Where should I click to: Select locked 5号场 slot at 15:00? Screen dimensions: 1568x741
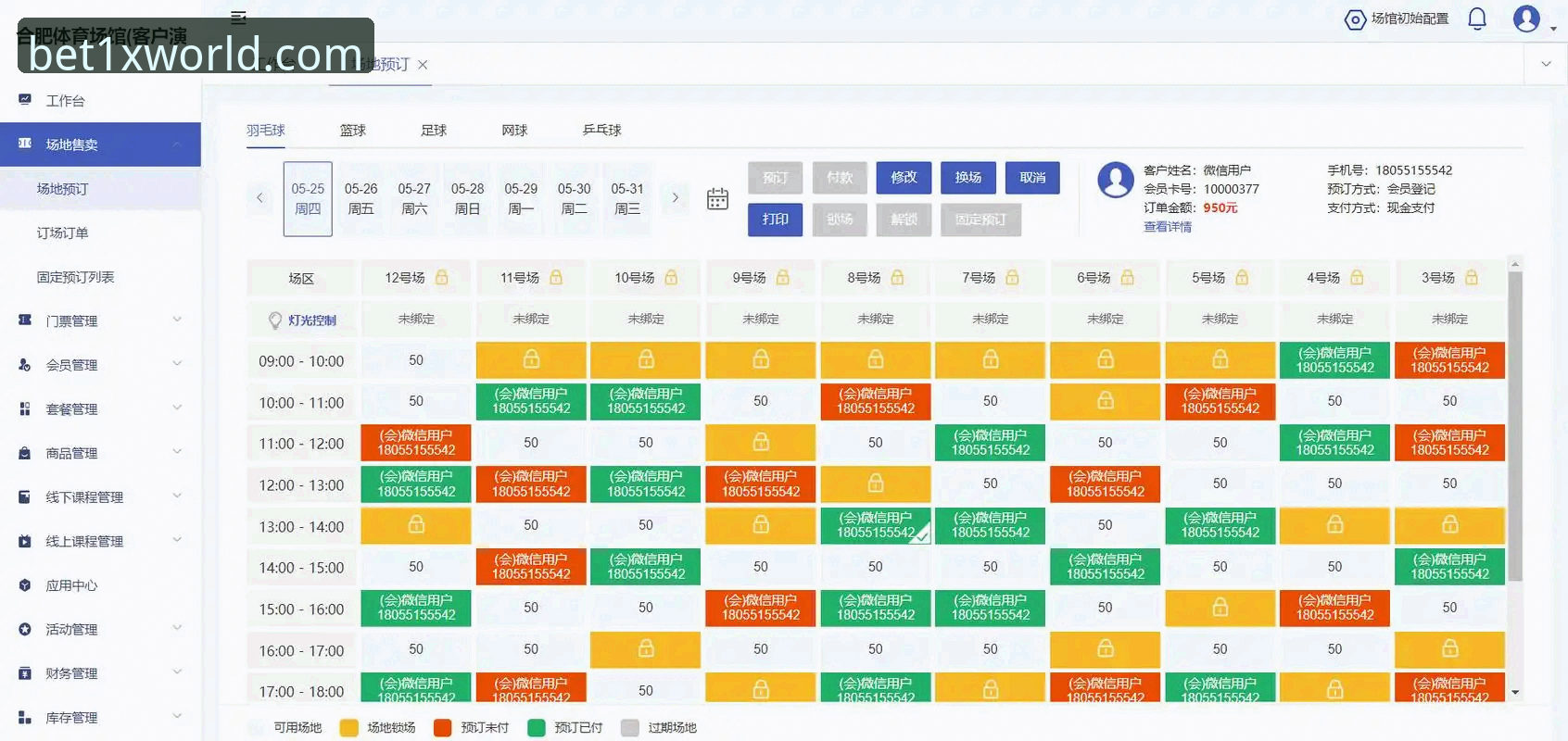point(1220,609)
